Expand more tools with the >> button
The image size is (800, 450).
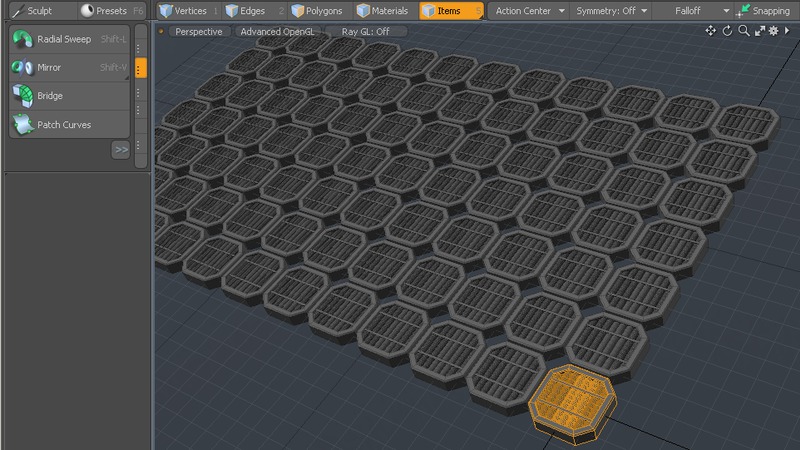tap(121, 150)
